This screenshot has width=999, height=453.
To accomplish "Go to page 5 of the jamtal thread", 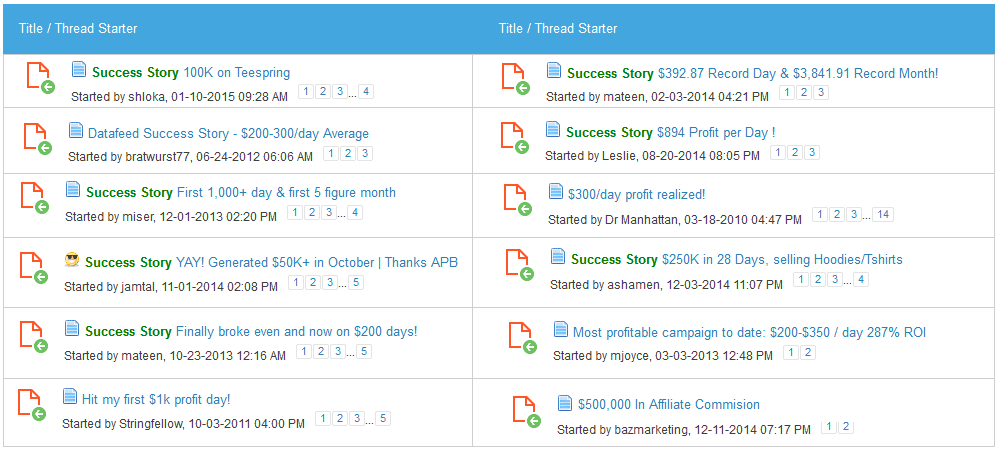I will click(356, 282).
